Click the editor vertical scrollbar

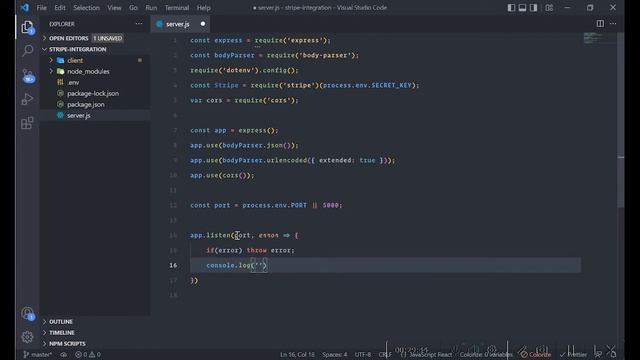pos(621,120)
